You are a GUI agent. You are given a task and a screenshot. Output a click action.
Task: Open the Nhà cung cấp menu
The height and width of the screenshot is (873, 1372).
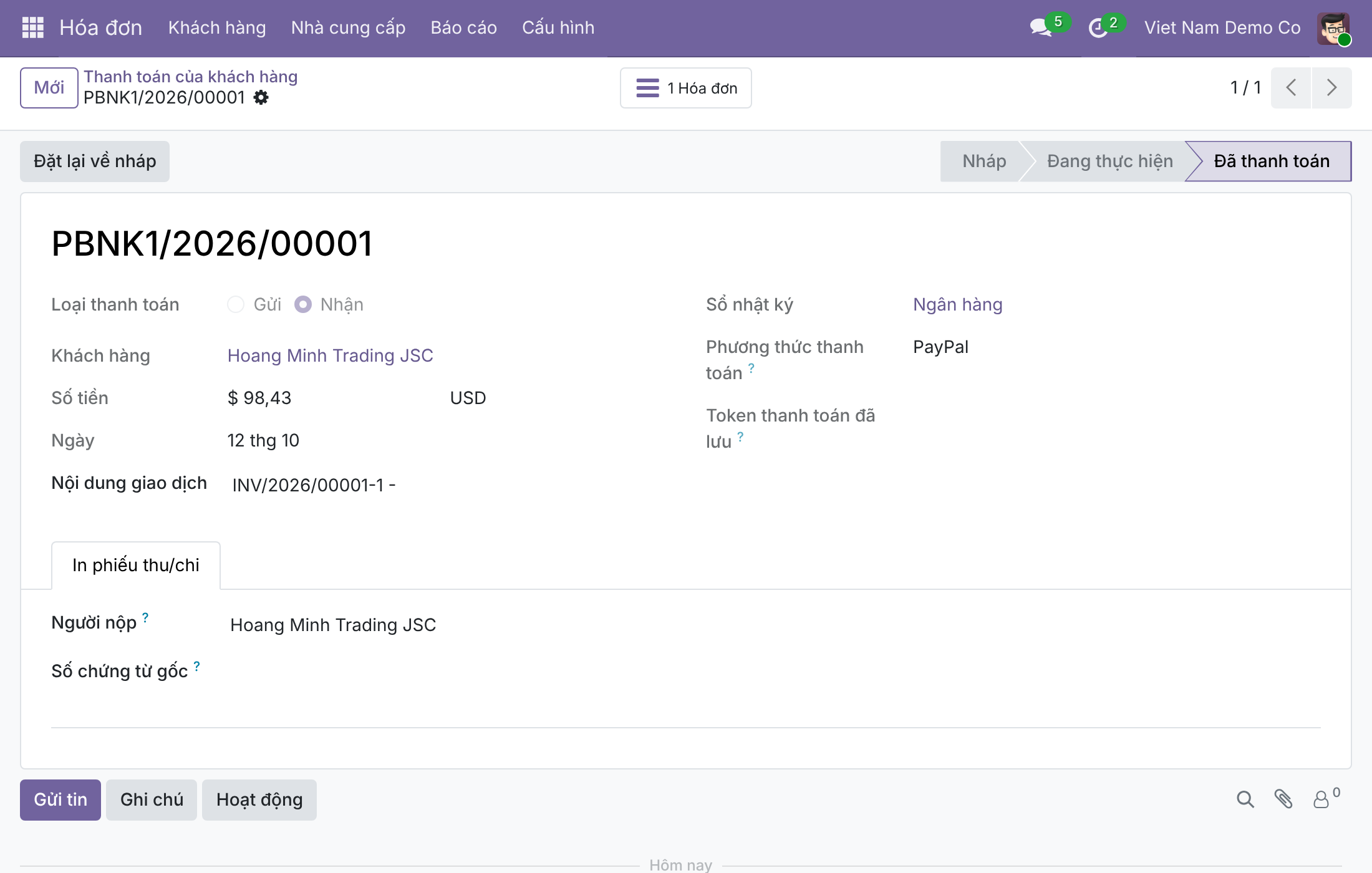tap(348, 27)
